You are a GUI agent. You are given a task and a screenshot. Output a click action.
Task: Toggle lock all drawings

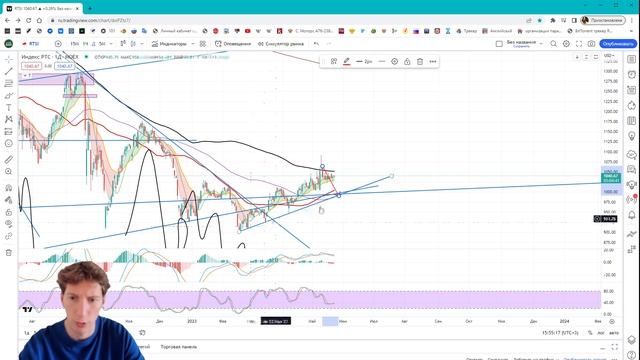[x=8, y=212]
